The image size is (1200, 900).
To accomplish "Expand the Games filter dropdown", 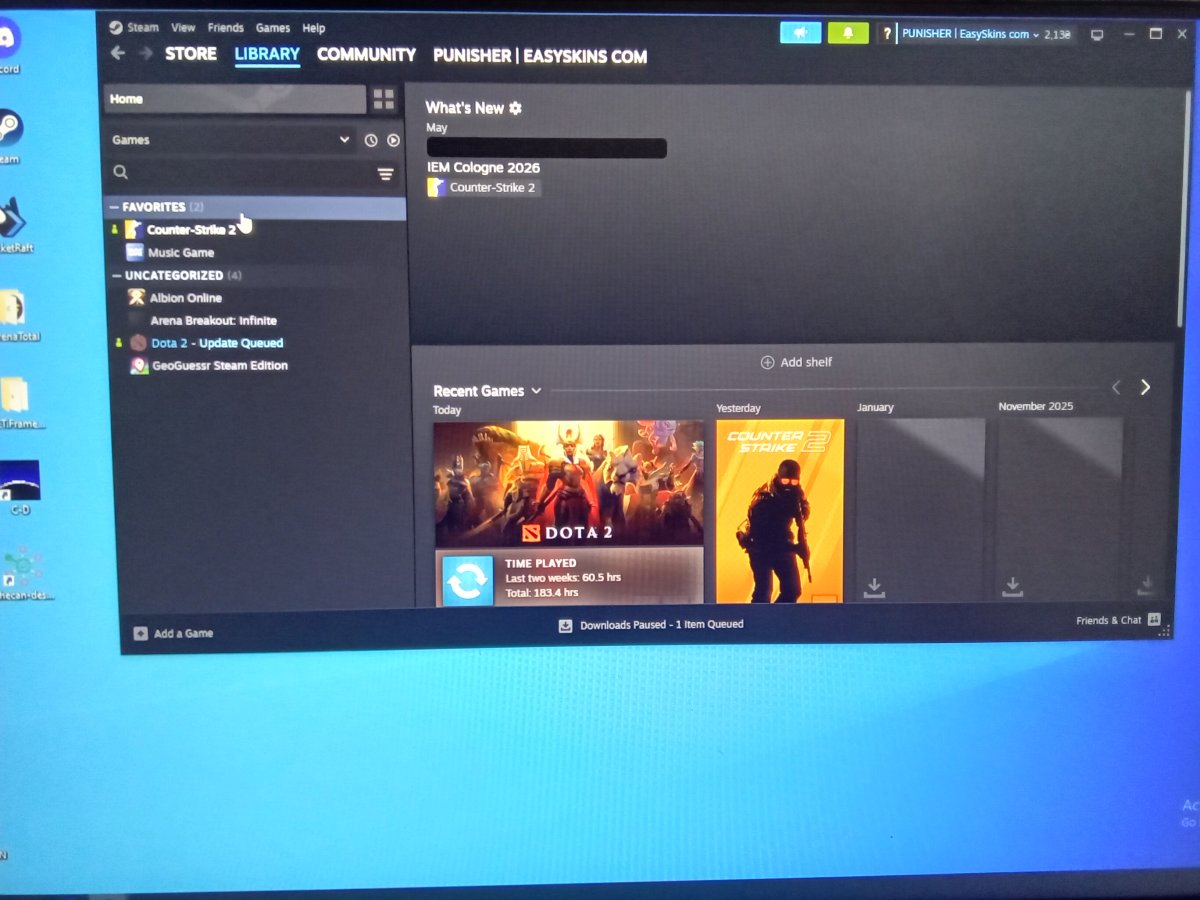I will click(x=231, y=140).
